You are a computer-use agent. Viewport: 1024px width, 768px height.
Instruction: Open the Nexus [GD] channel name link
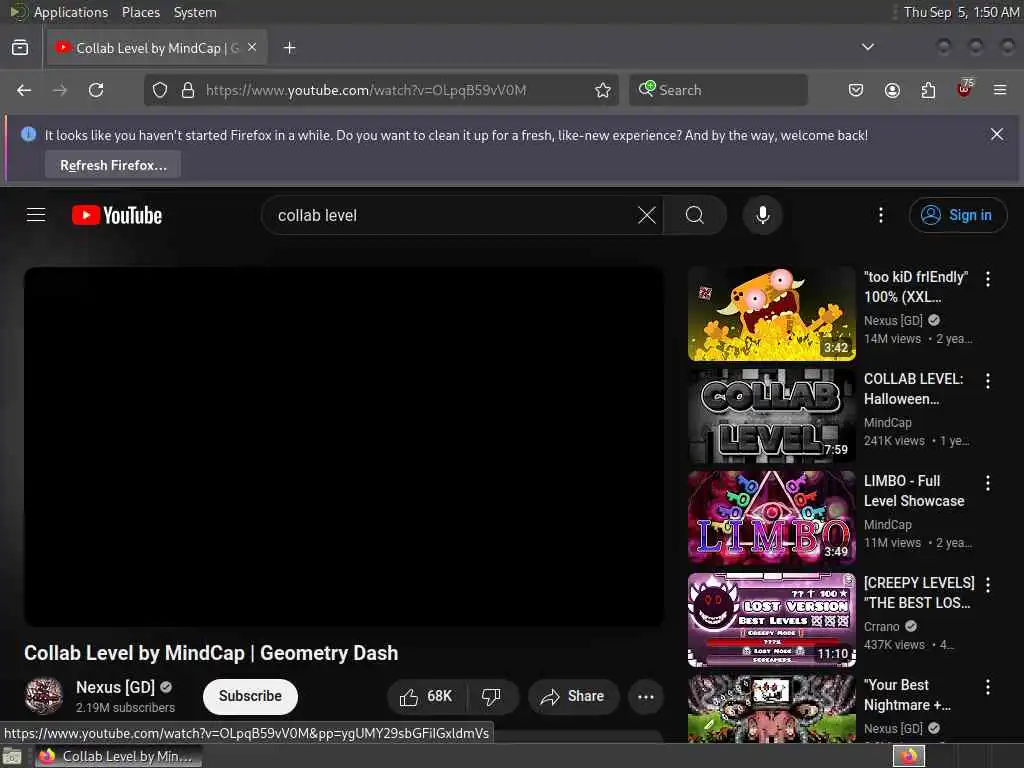[116, 688]
